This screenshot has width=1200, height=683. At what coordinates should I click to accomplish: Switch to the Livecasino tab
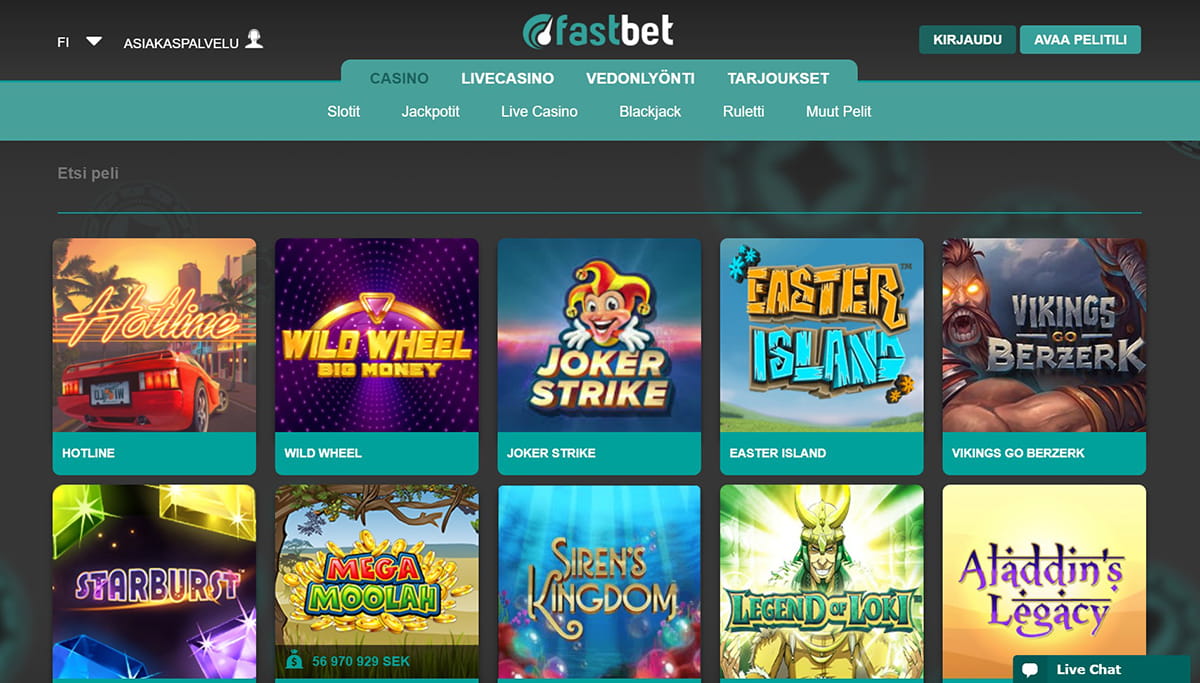click(507, 78)
